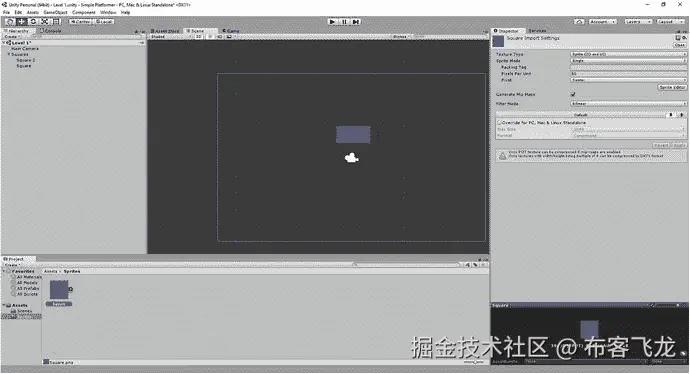Open the Layers dropdown
This screenshot has height=374, width=690.
coord(638,21)
